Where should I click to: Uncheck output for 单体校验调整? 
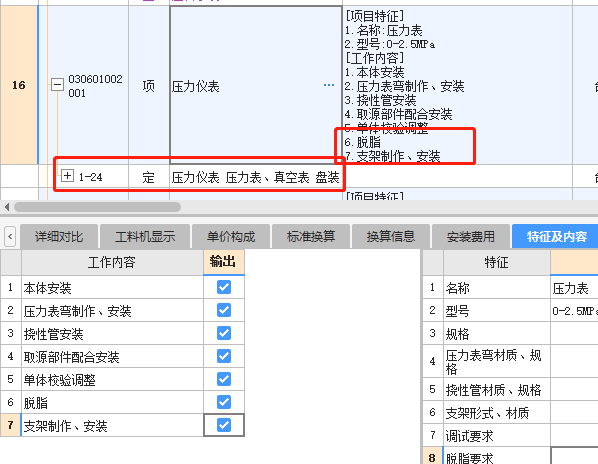(x=224, y=379)
